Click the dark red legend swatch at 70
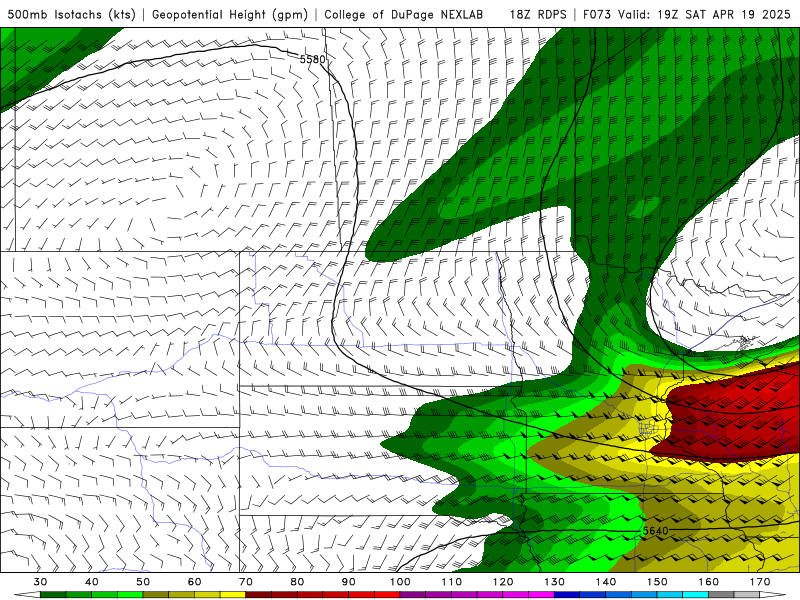Image resolution: width=800 pixels, height=600 pixels. pos(259,595)
